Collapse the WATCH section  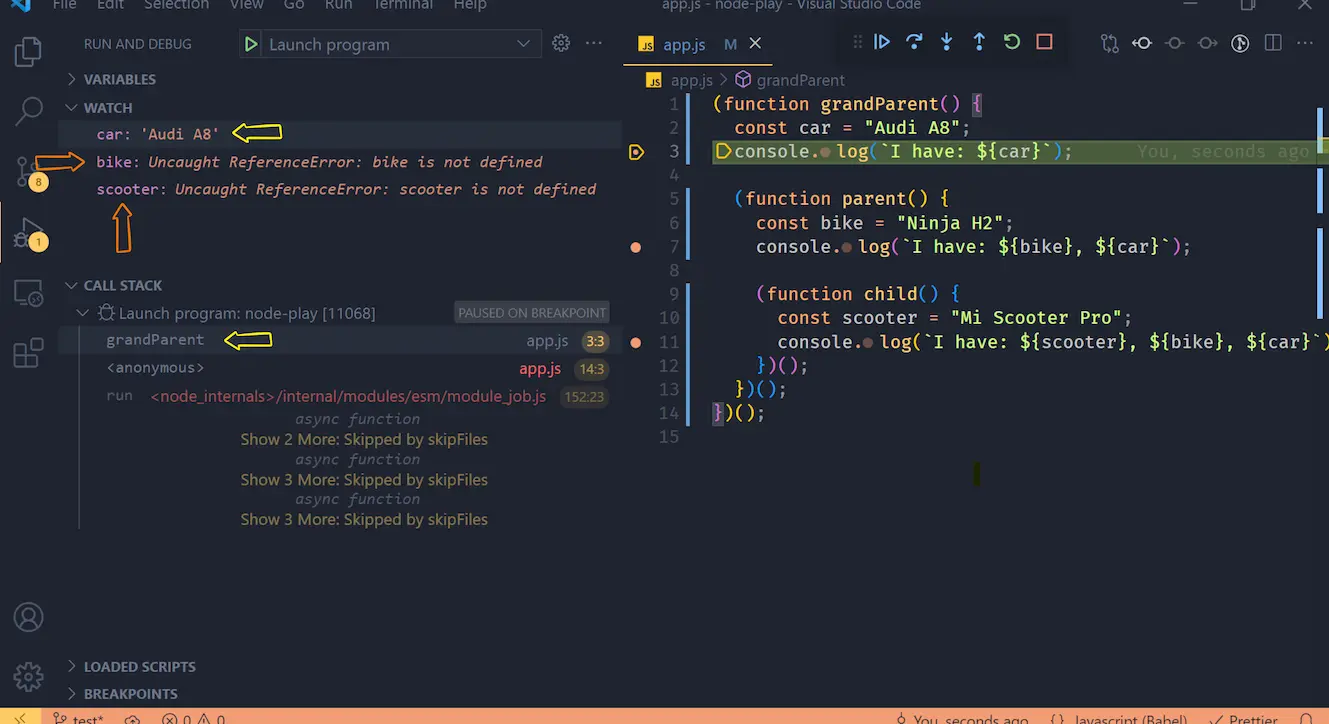pyautogui.click(x=108, y=107)
